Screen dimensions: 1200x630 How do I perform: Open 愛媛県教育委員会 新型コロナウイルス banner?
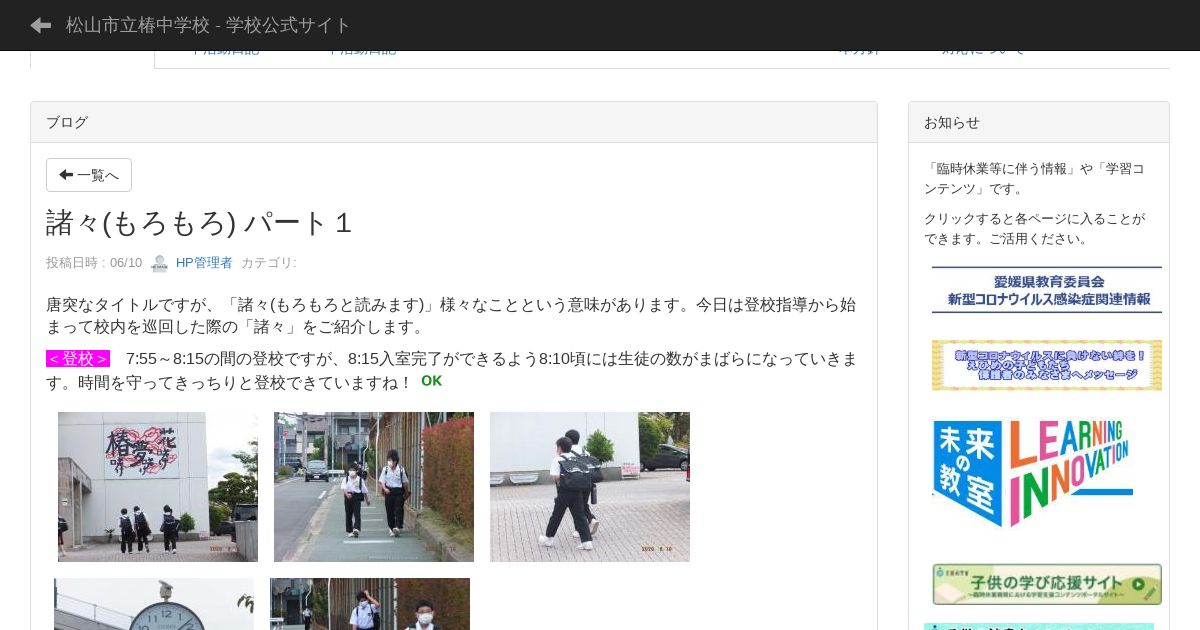(x=1047, y=290)
